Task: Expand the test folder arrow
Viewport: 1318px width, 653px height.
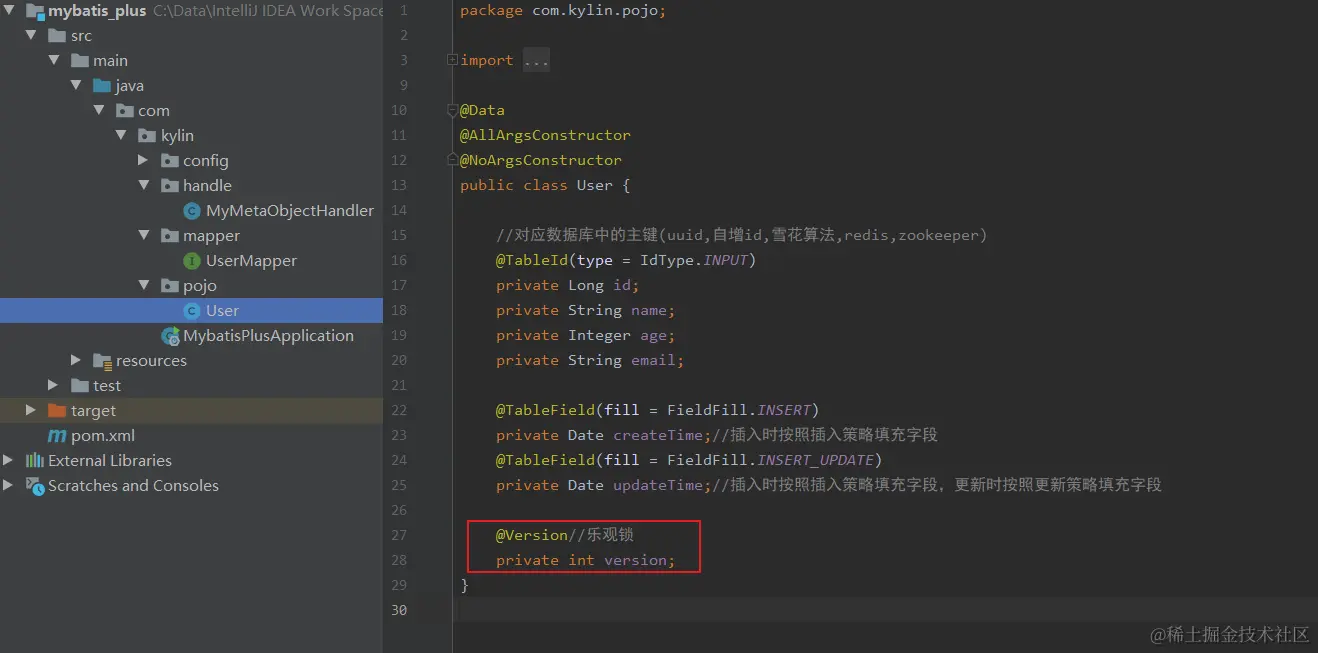Action: (x=54, y=386)
